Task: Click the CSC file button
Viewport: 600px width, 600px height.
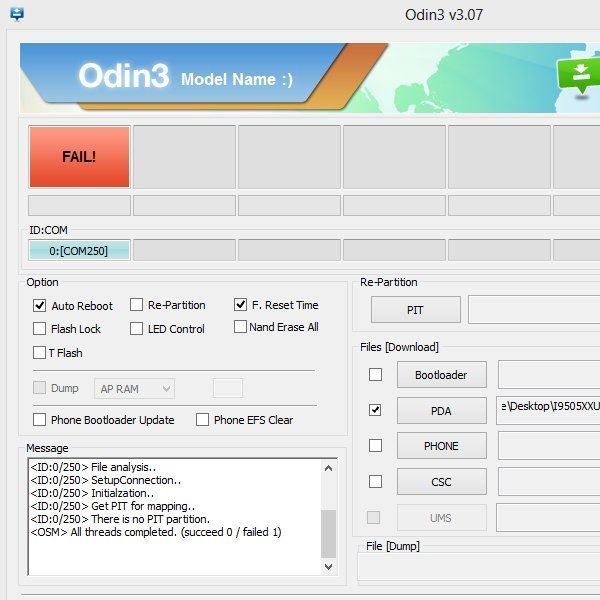Action: pos(442,482)
